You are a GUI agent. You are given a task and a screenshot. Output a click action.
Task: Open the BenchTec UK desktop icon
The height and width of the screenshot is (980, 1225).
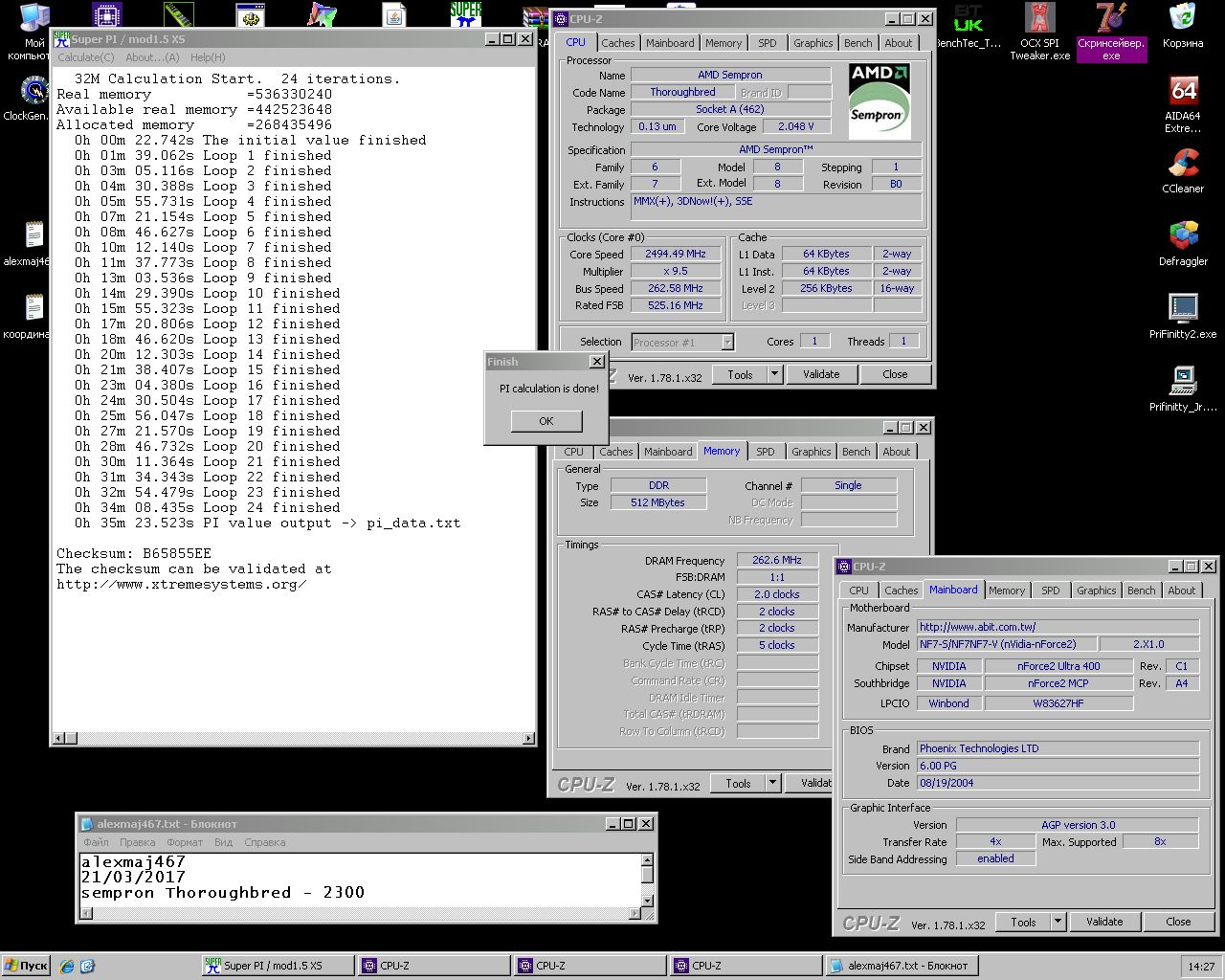click(x=968, y=26)
